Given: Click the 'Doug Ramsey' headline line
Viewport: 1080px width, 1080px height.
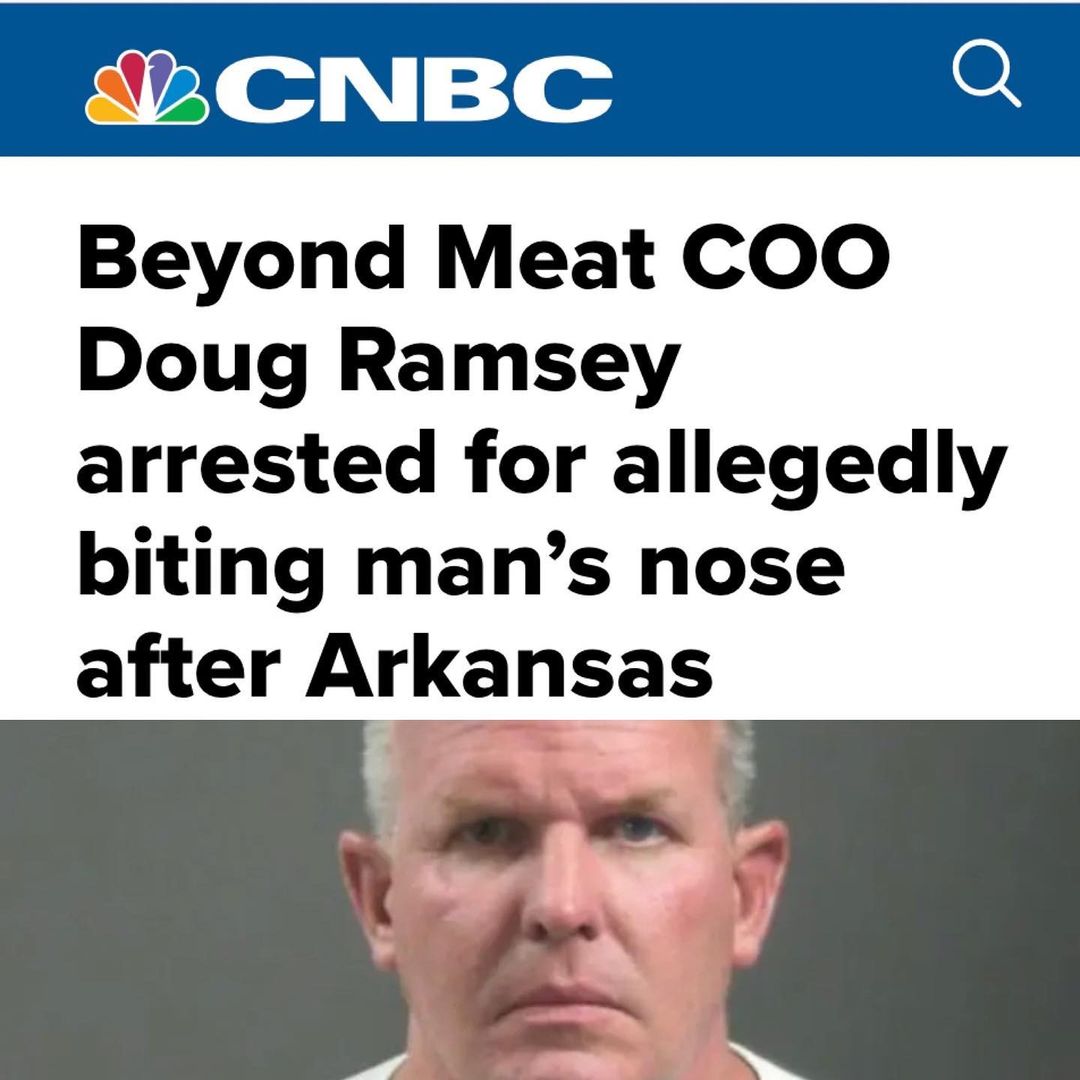Looking at the screenshot, I should [x=379, y=371].
